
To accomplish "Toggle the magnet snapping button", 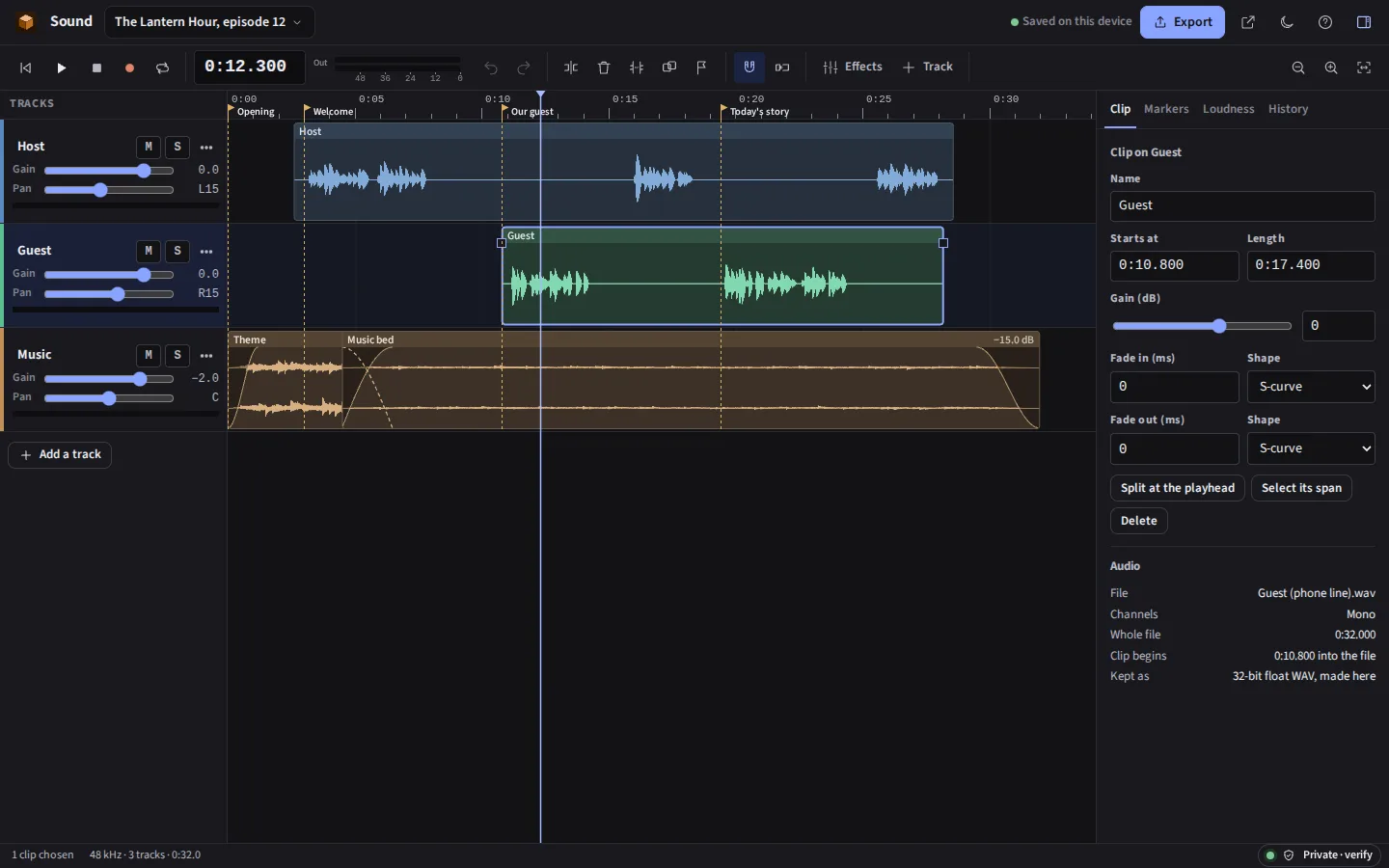I will tap(749, 68).
